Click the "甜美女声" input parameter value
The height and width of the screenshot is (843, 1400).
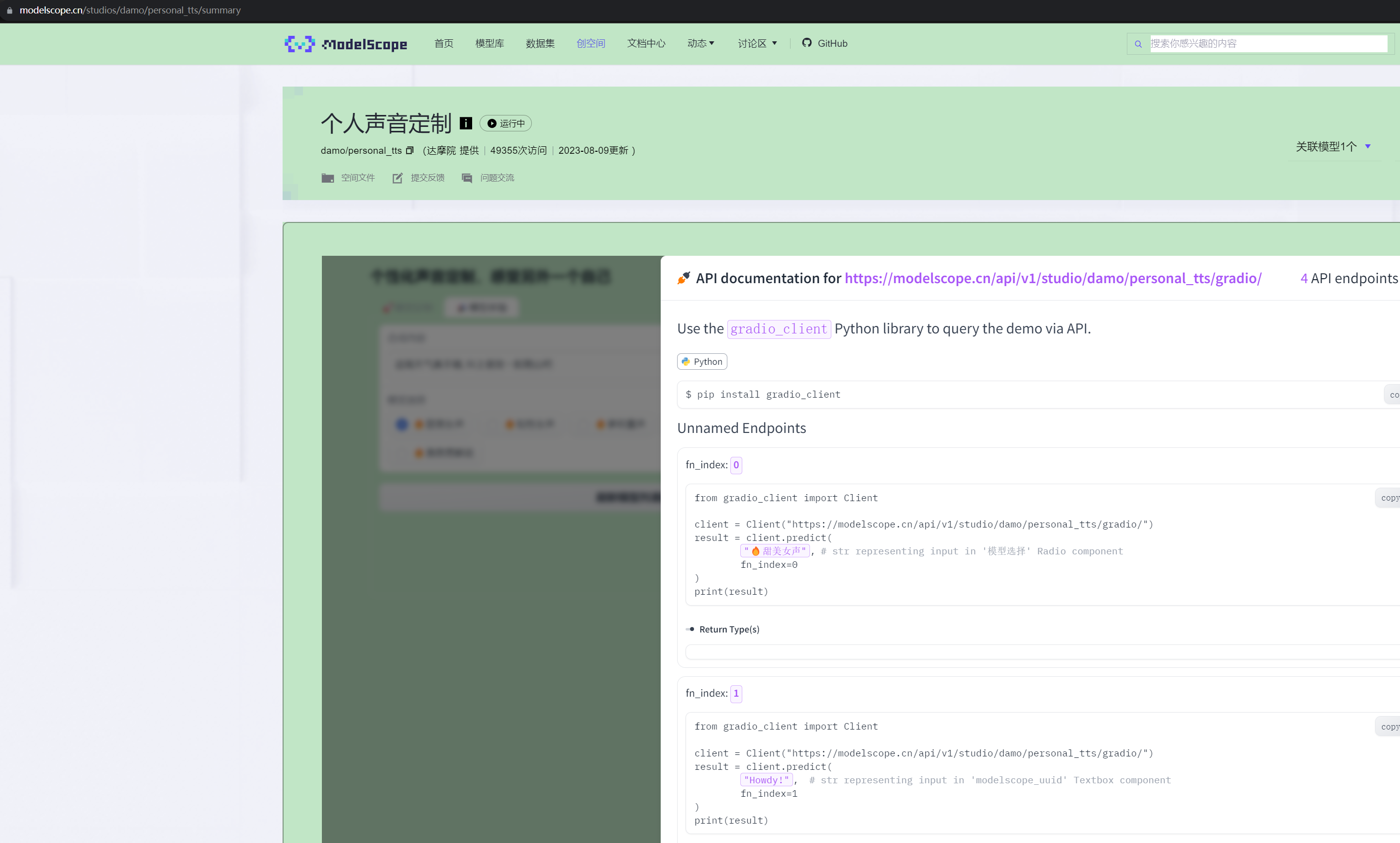[x=775, y=551]
